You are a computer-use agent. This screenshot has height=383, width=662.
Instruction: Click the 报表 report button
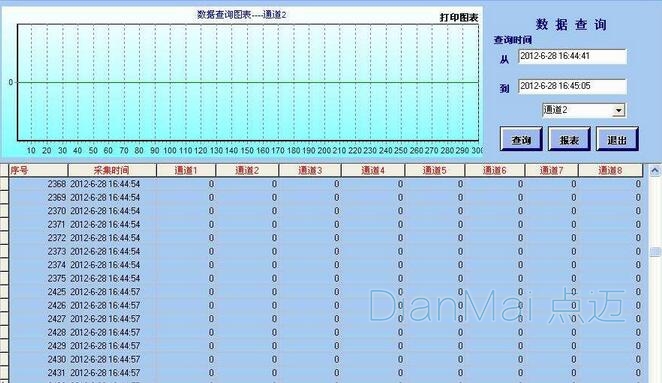coord(569,139)
